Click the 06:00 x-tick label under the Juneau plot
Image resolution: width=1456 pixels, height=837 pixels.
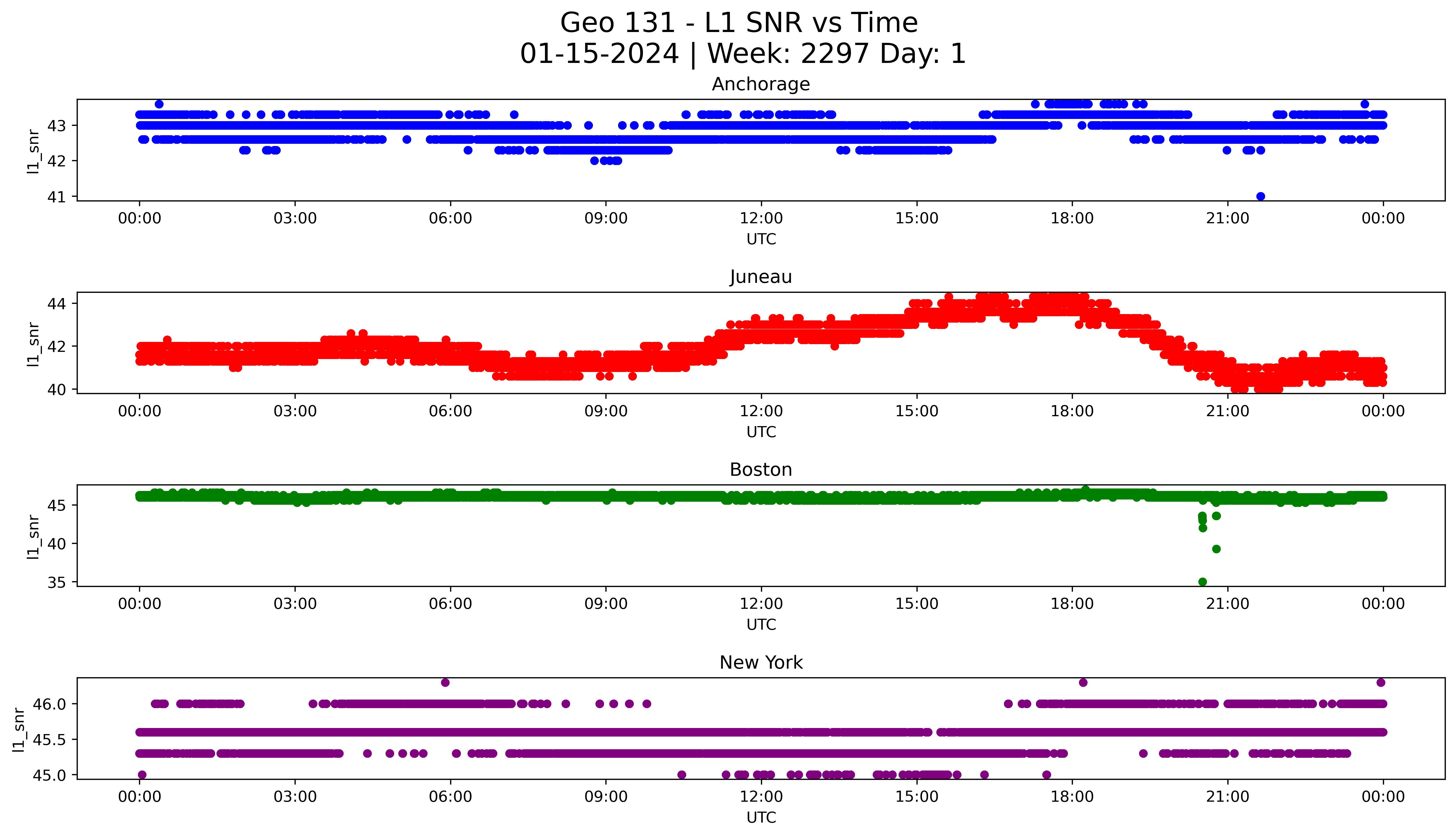[450, 411]
